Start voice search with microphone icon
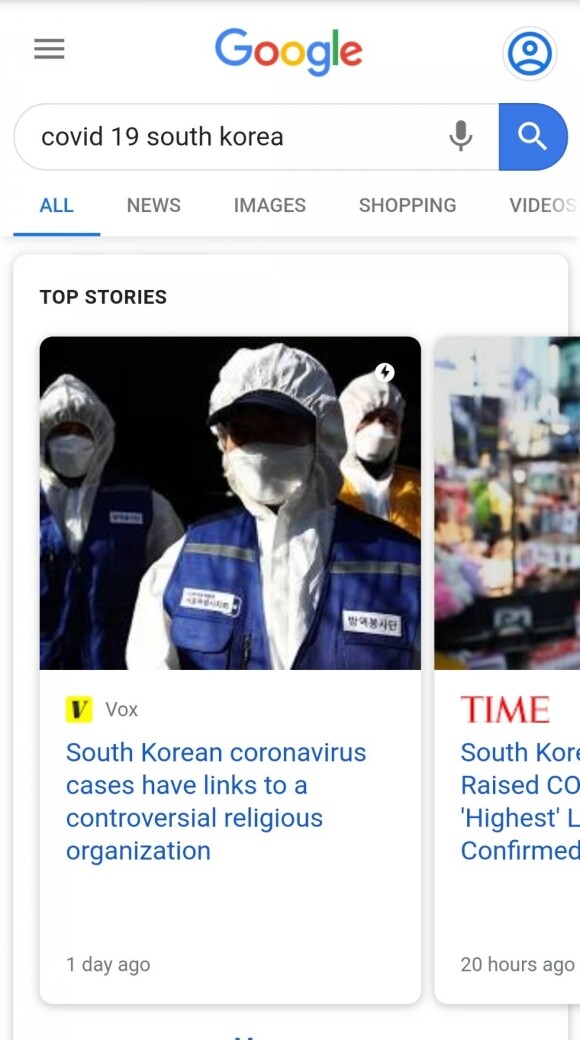 461,137
